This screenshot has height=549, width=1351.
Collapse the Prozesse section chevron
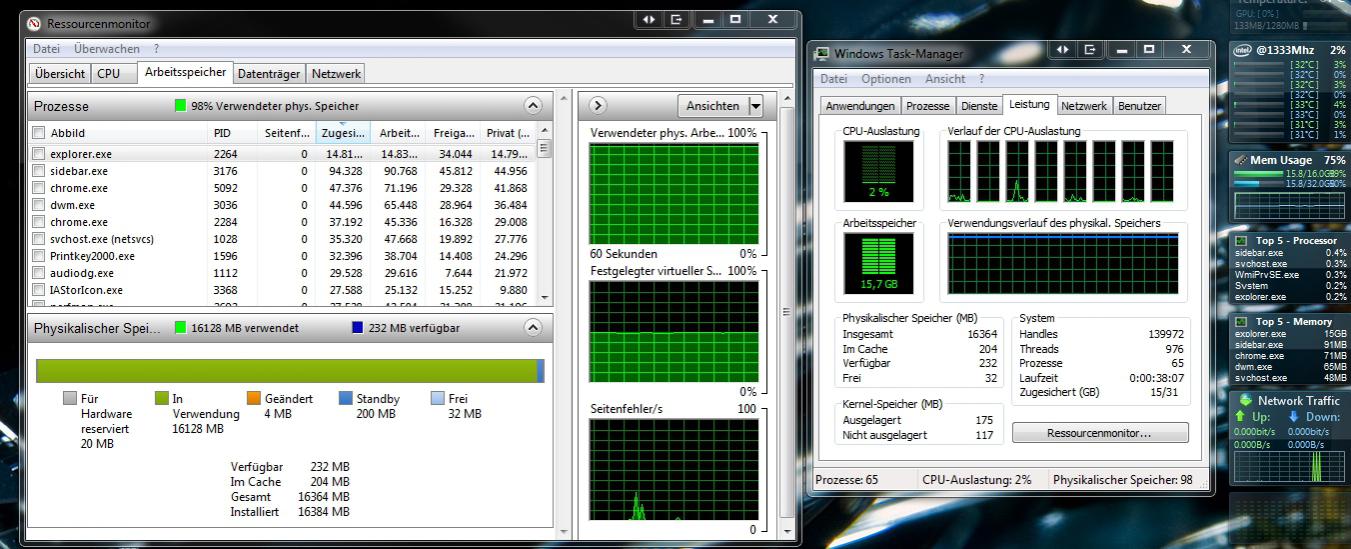[532, 106]
